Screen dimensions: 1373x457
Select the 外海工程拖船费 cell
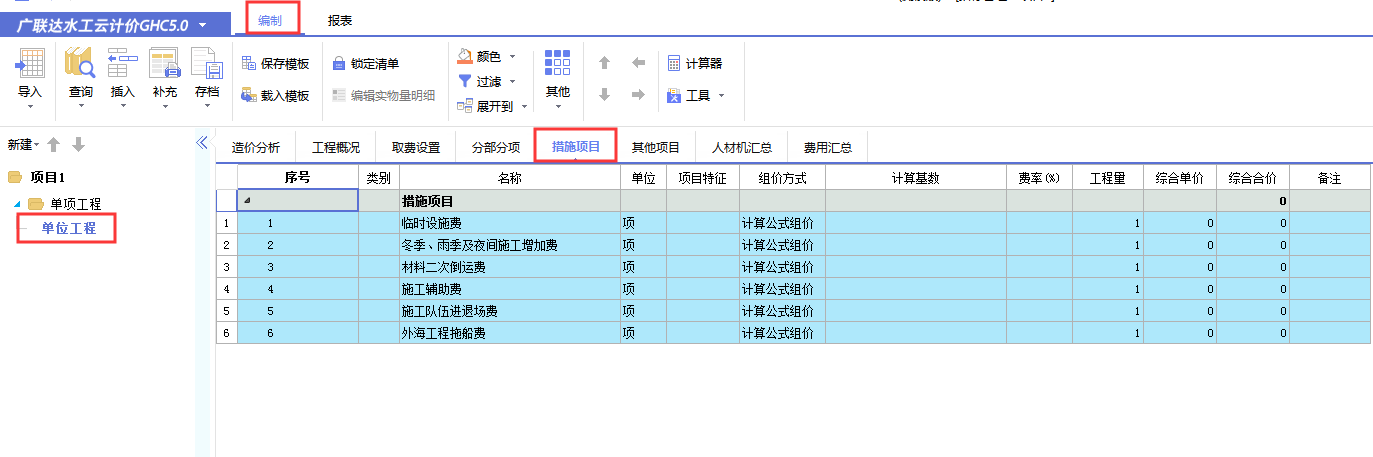coord(510,333)
